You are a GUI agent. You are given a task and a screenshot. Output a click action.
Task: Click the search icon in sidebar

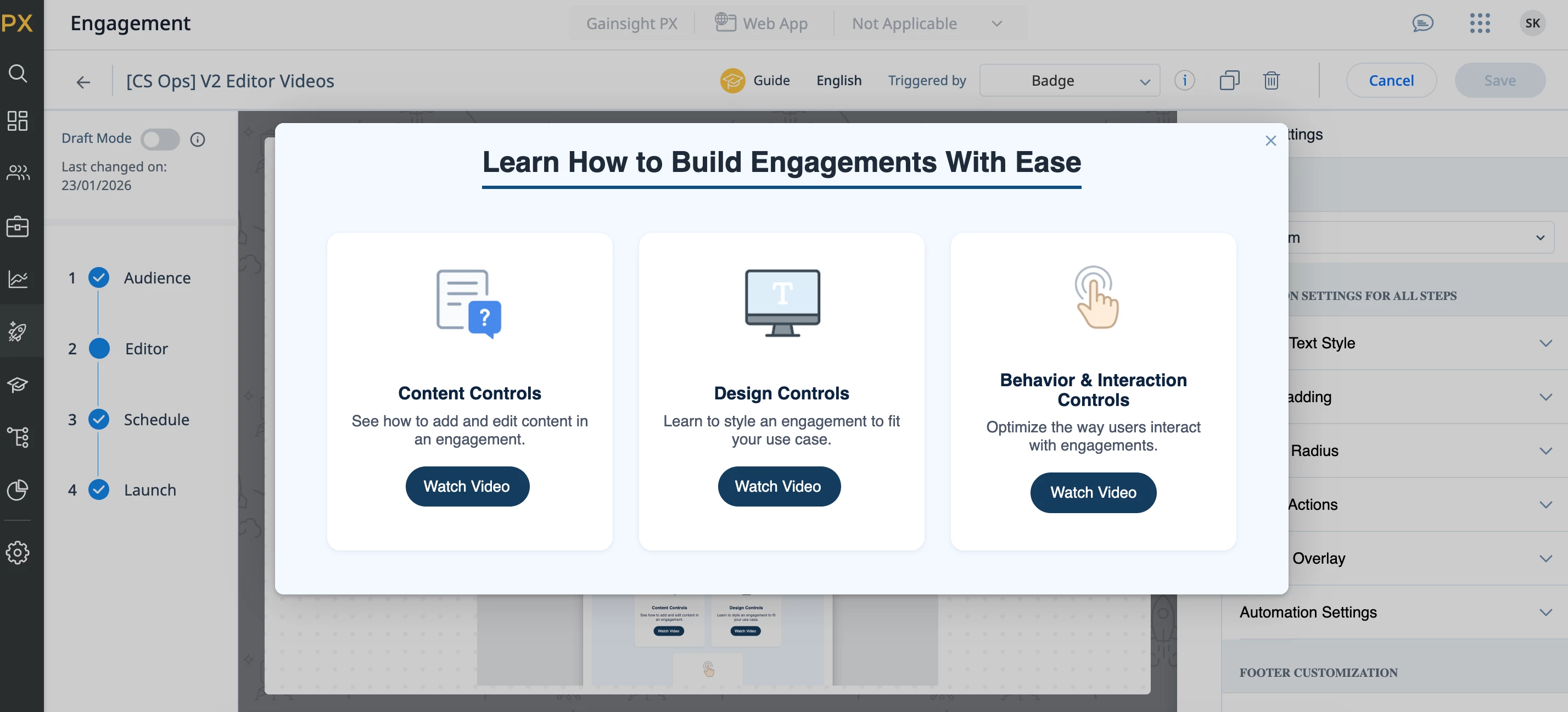click(x=18, y=74)
